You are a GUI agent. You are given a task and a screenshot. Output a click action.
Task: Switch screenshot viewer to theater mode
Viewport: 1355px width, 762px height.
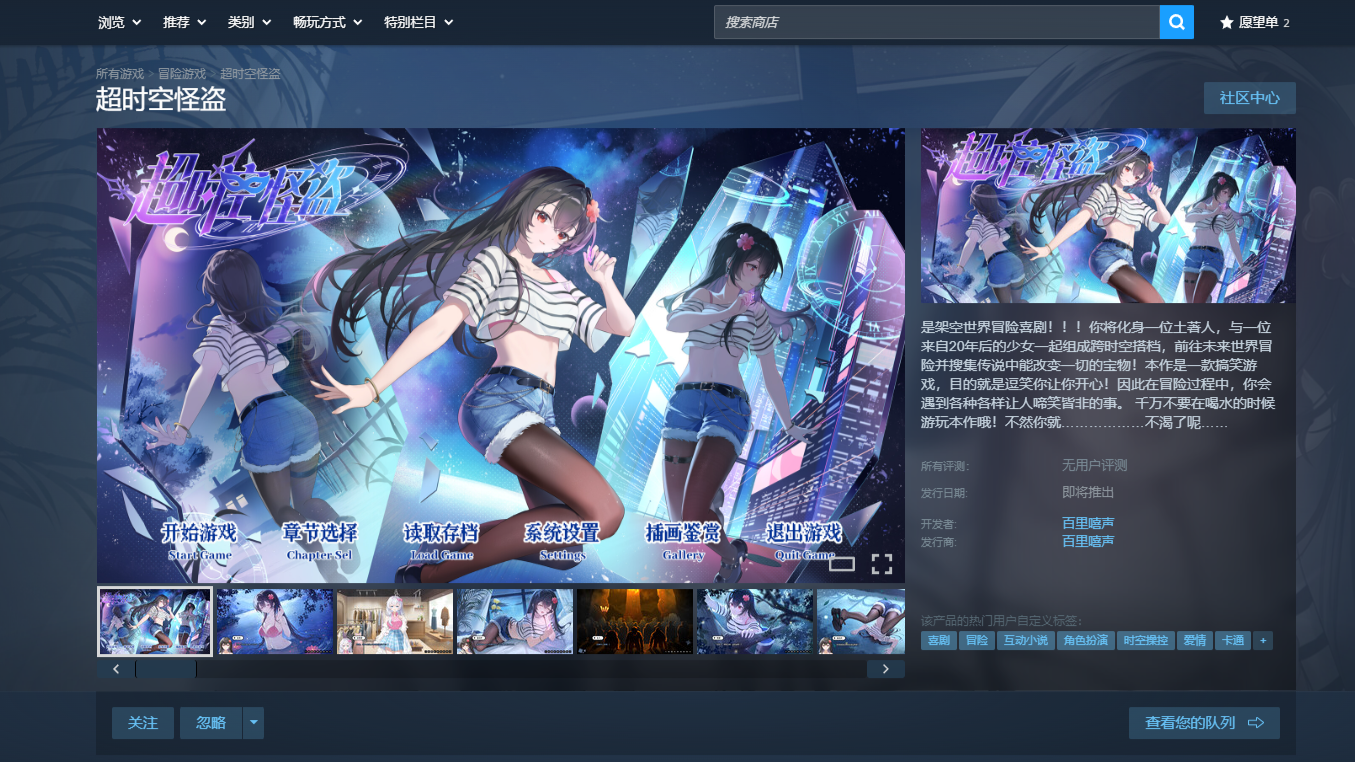point(842,564)
